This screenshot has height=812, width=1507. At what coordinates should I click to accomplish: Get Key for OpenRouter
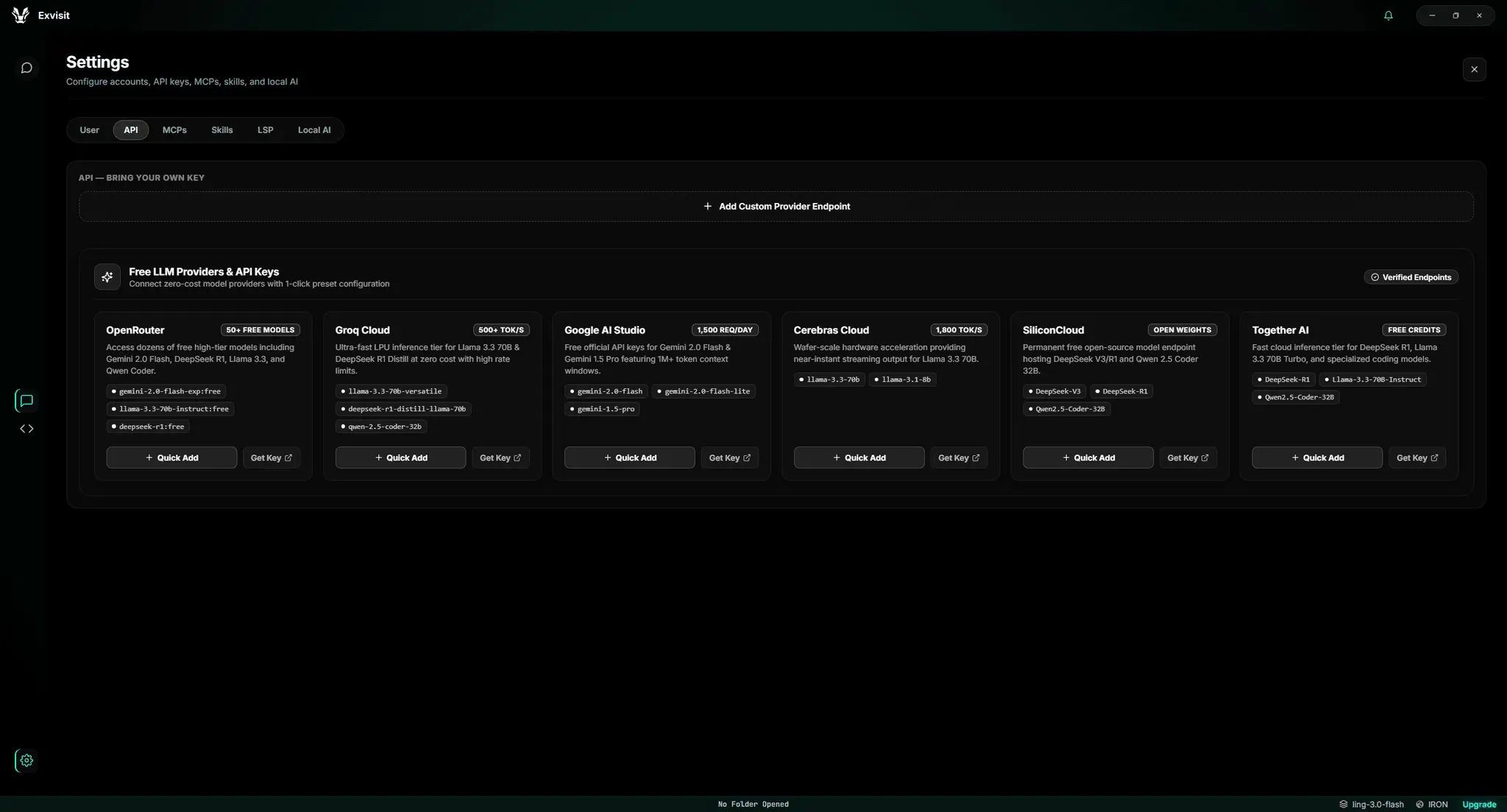click(x=272, y=457)
